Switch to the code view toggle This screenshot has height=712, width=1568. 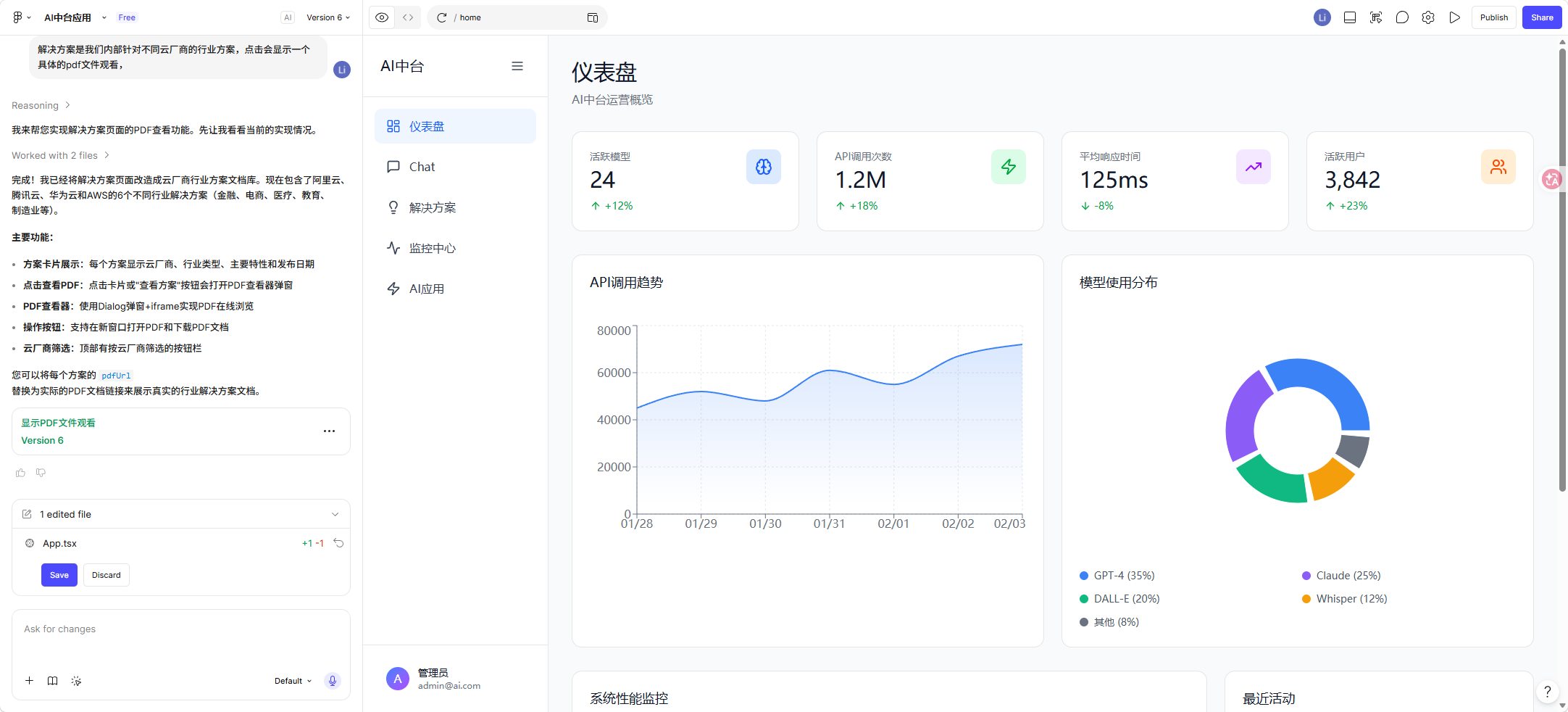[408, 17]
